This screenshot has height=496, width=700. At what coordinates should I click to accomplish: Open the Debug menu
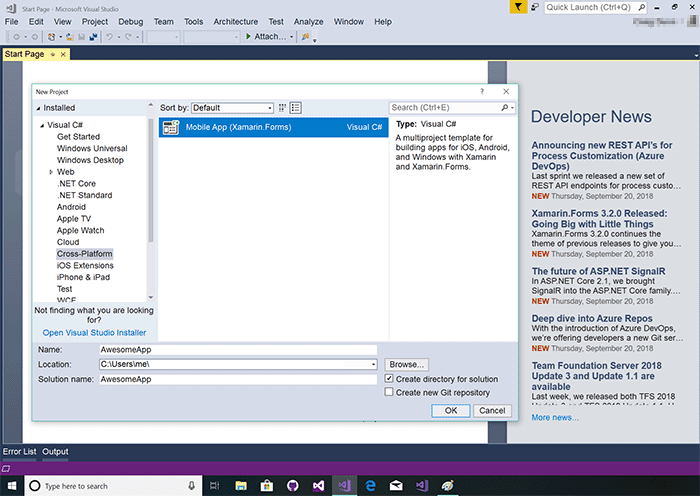pyautogui.click(x=131, y=22)
